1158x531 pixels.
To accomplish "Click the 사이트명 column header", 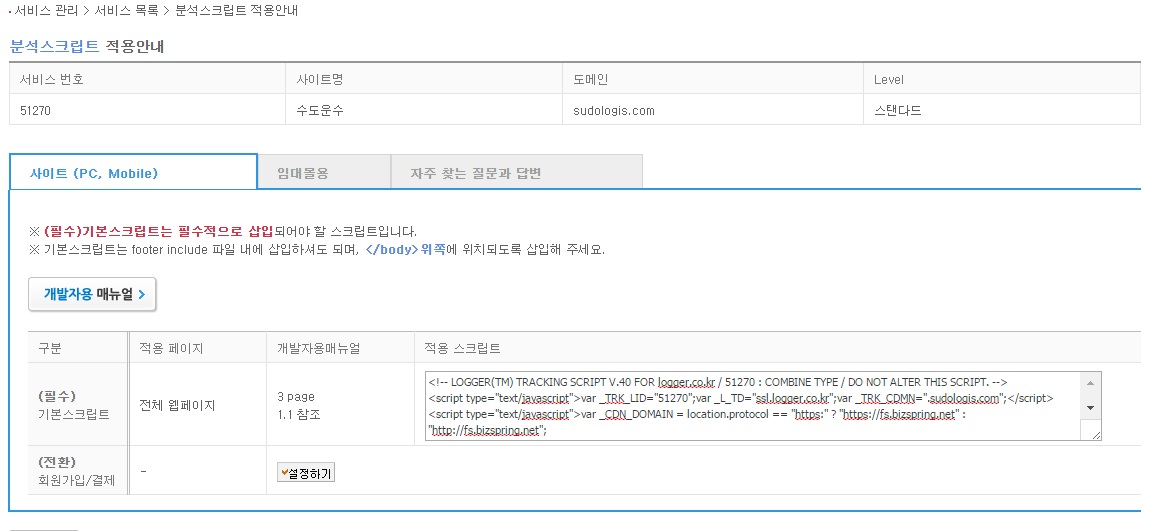I will (424, 79).
